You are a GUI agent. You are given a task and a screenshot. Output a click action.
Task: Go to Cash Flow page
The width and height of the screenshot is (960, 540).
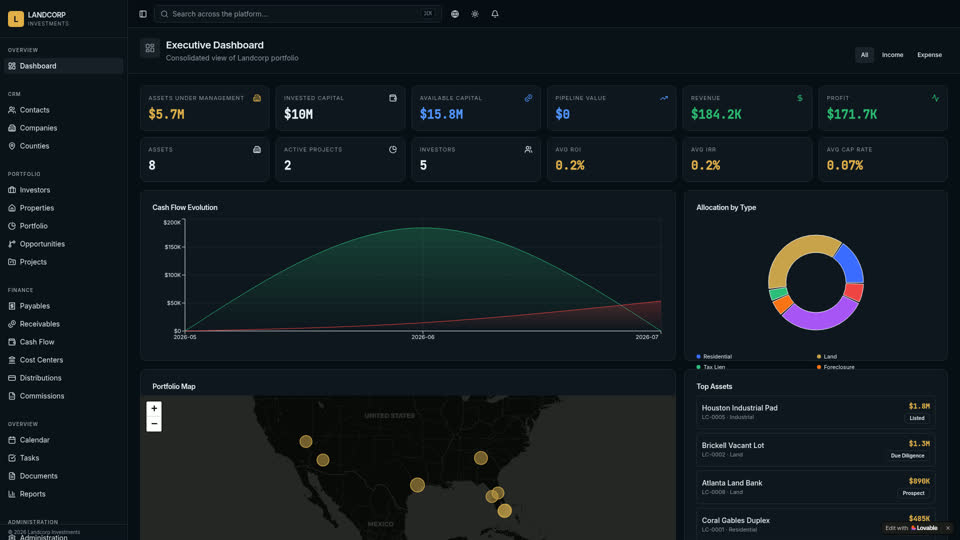click(64, 342)
